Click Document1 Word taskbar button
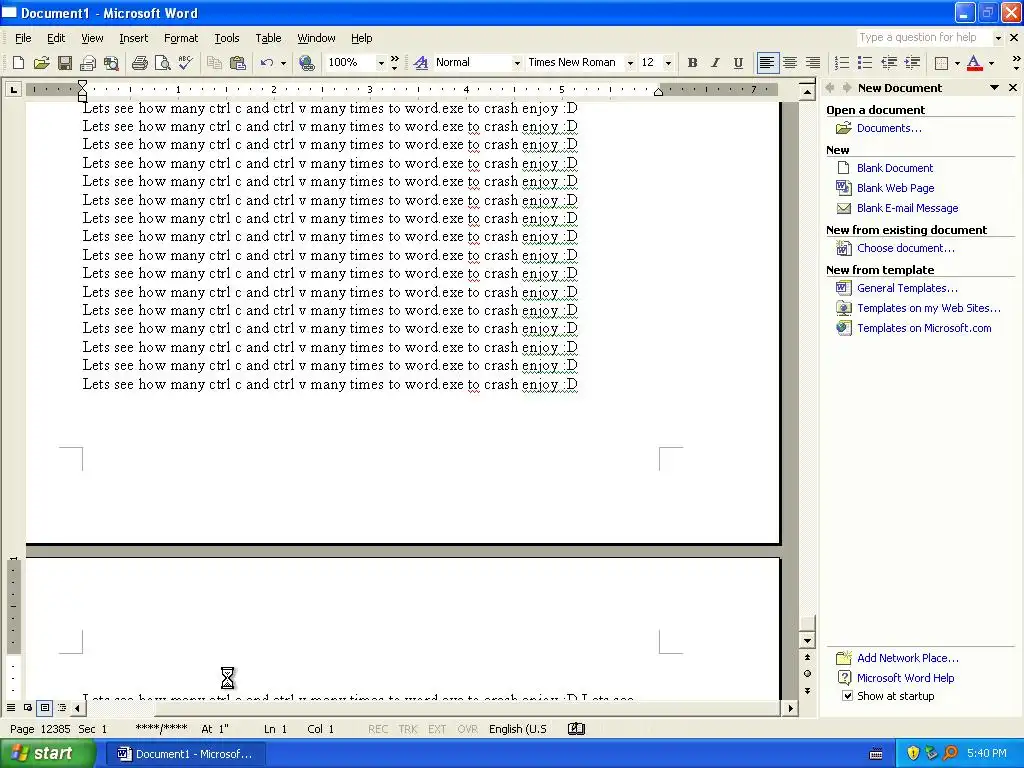Image resolution: width=1024 pixels, height=768 pixels. (185, 754)
